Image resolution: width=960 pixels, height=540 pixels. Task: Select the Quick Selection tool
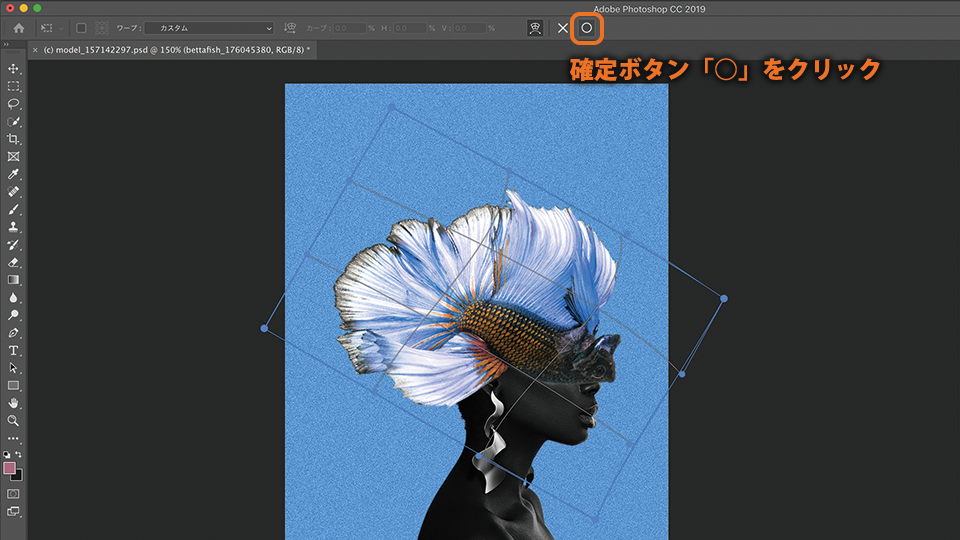(x=13, y=121)
